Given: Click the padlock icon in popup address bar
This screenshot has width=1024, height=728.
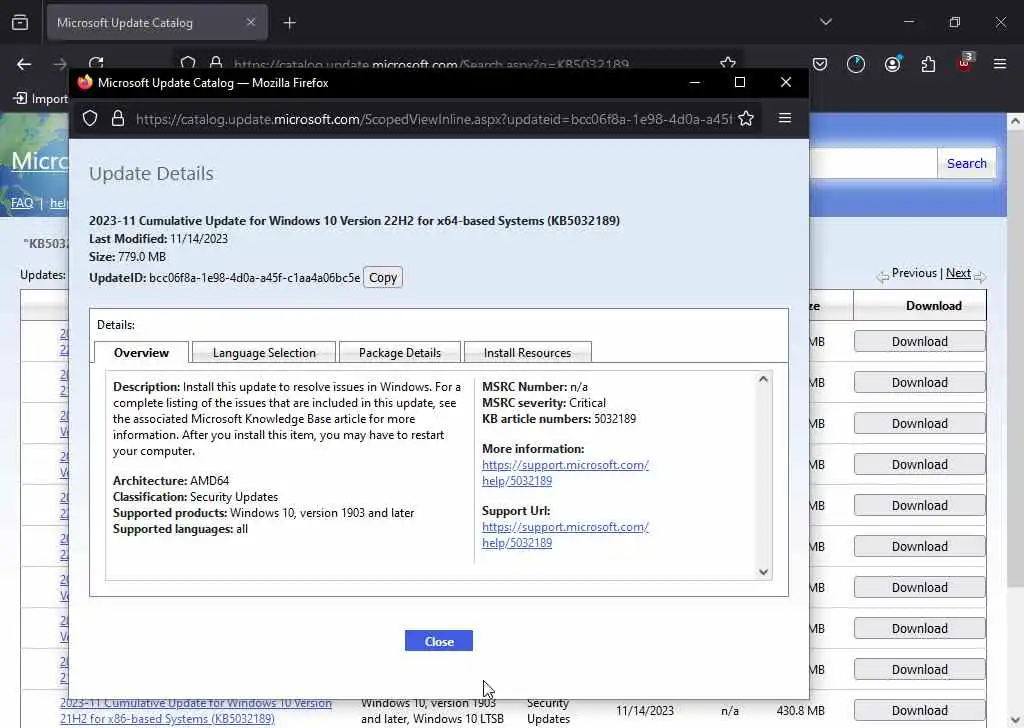Looking at the screenshot, I should tap(118, 118).
